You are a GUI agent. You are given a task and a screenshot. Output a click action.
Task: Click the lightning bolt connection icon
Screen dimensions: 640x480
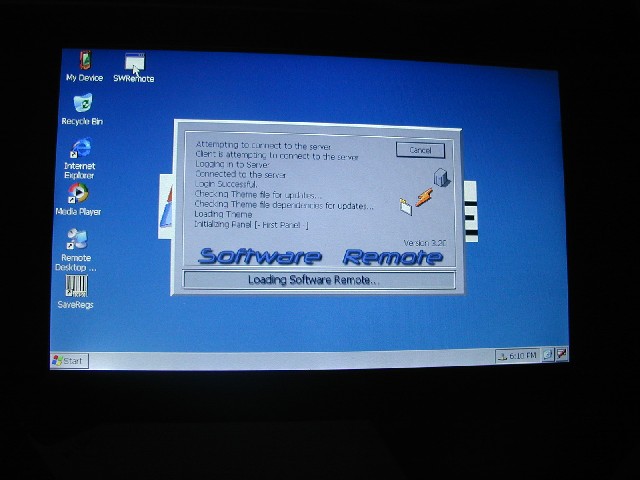point(424,197)
